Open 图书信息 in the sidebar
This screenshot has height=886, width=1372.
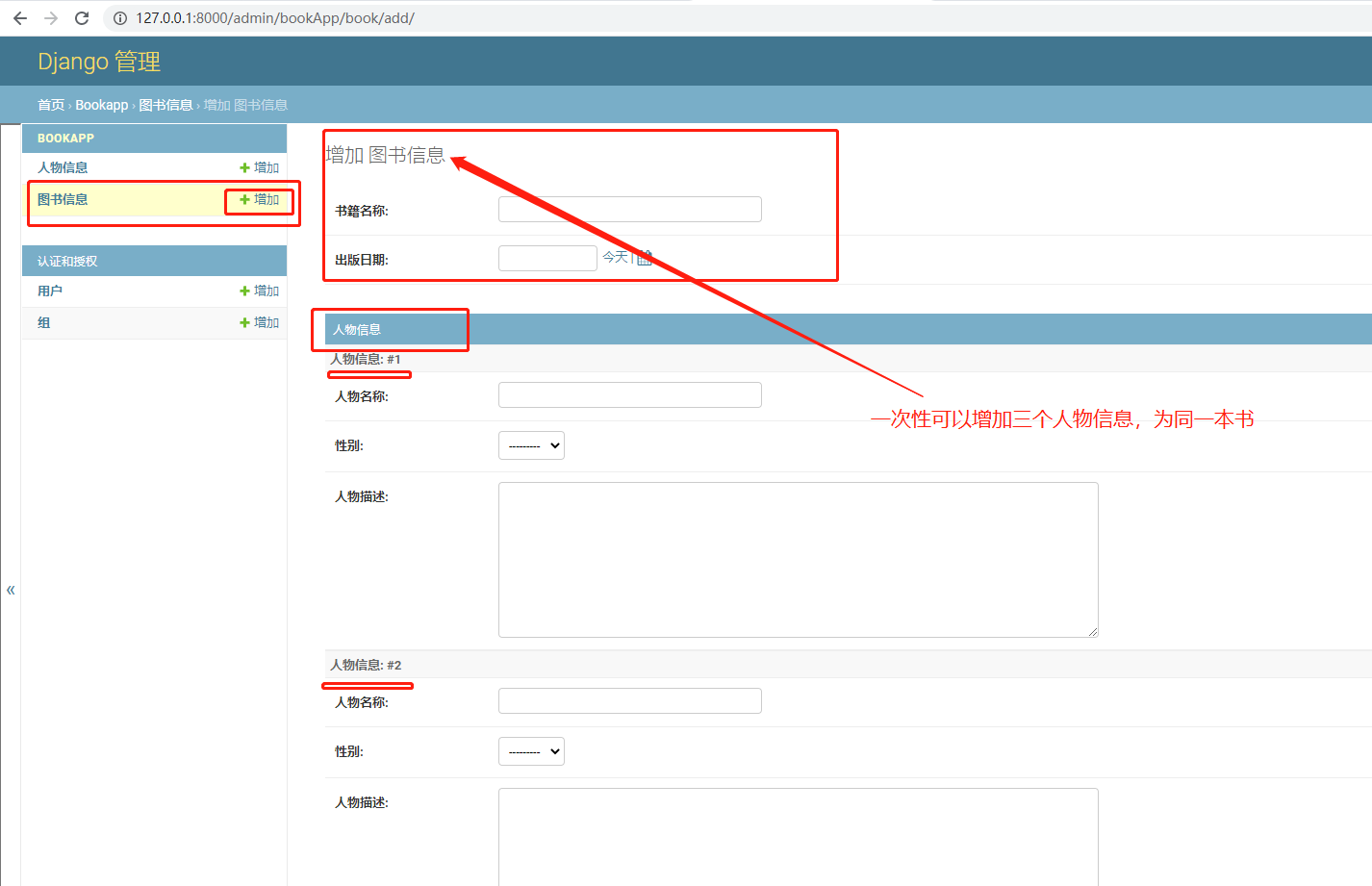[x=63, y=199]
